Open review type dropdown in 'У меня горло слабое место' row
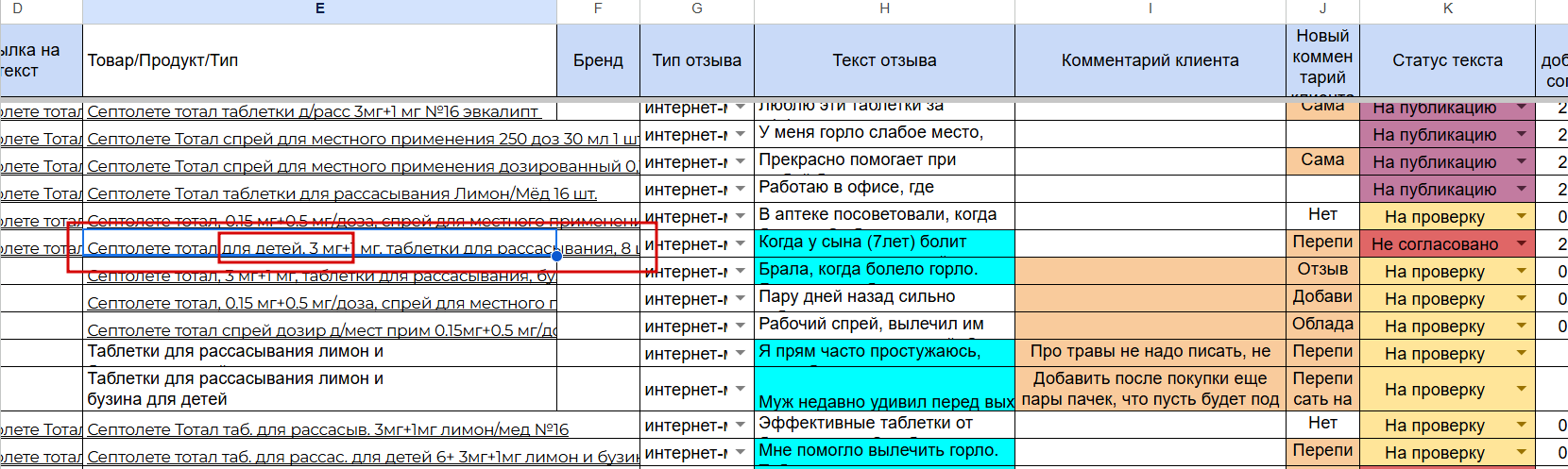 [x=741, y=135]
